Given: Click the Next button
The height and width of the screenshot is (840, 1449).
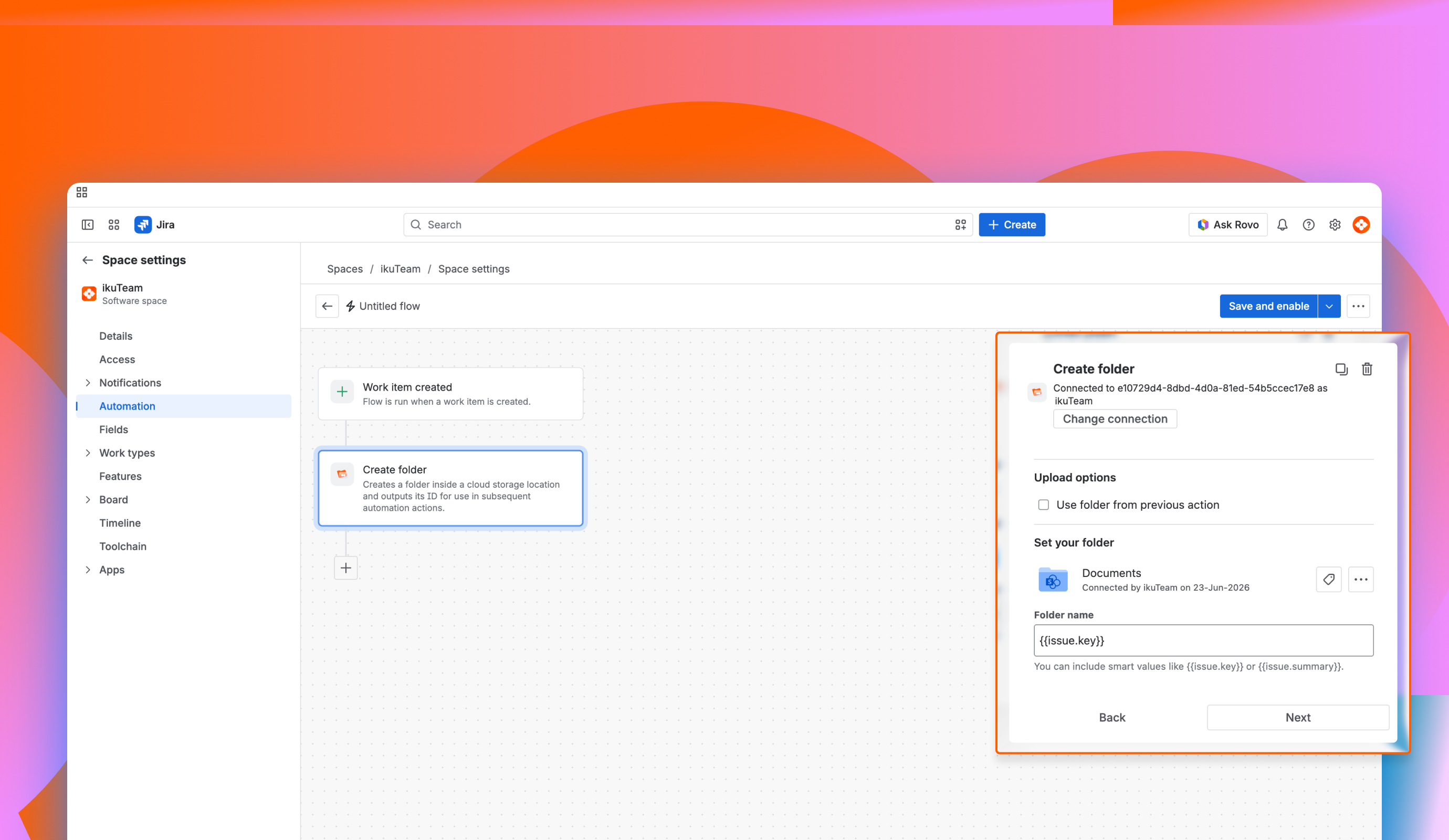Looking at the screenshot, I should coord(1298,718).
